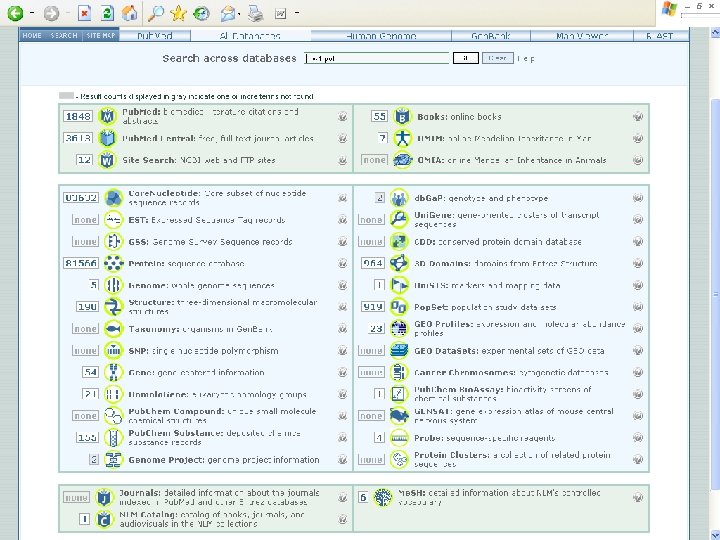The width and height of the screenshot is (720, 540).
Task: Open 3D Domains results count 964
Action: [372, 263]
